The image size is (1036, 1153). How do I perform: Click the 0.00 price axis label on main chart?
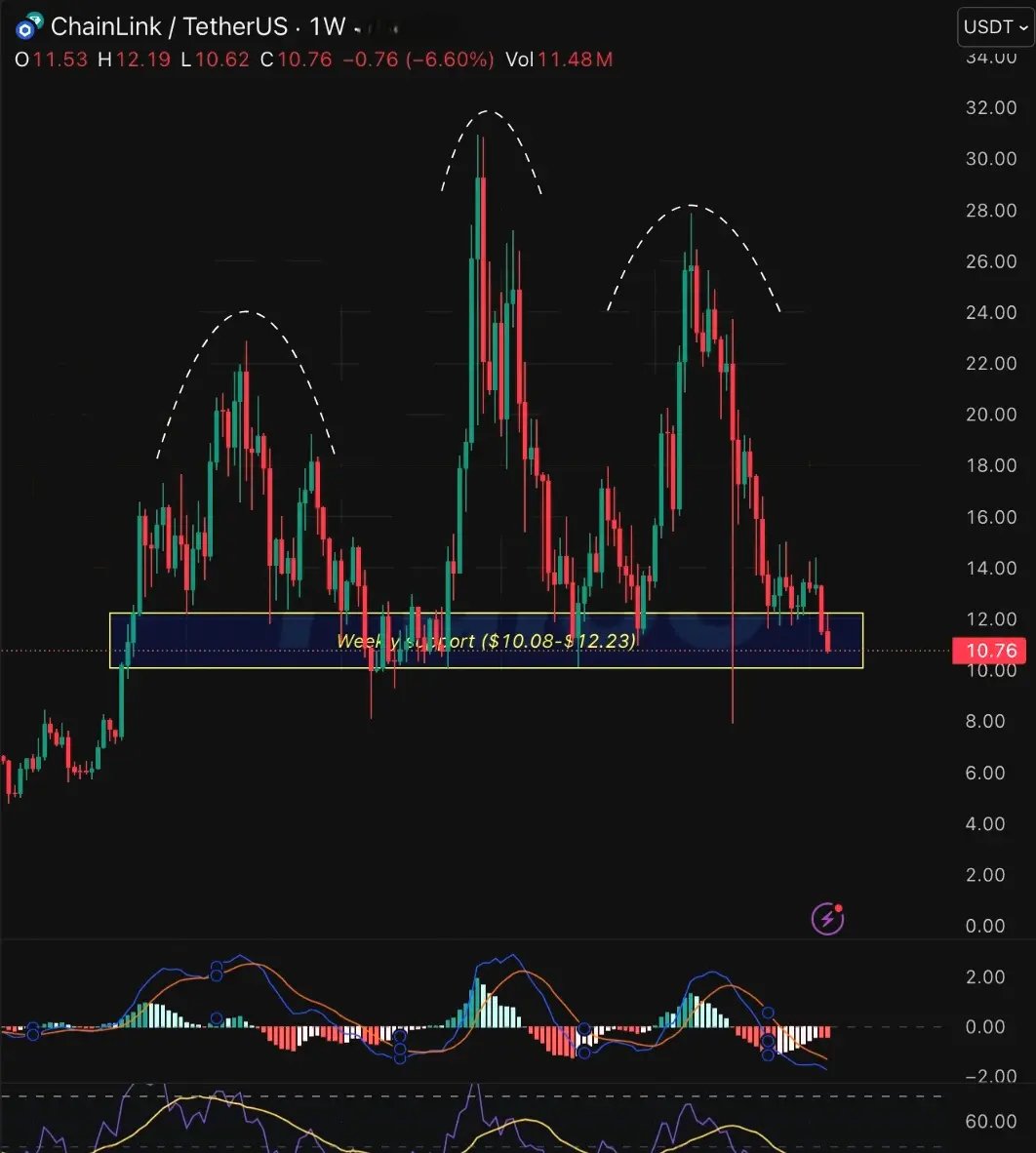click(x=984, y=926)
